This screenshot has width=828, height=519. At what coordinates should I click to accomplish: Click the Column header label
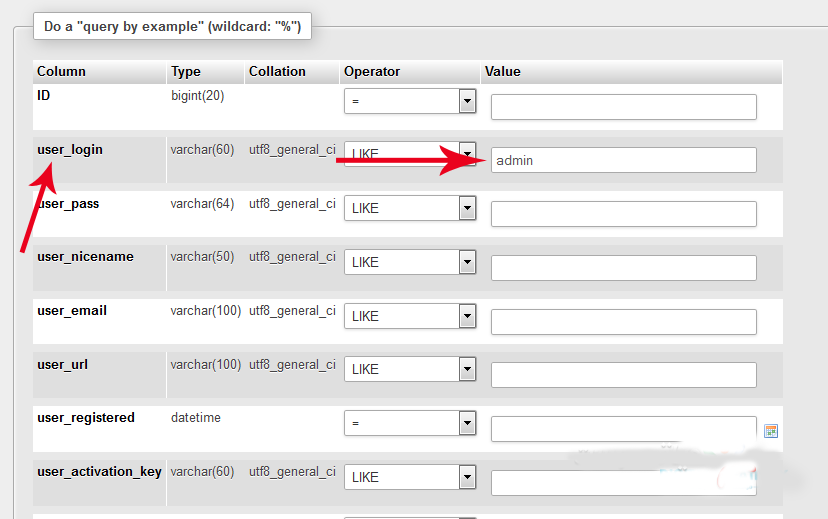[62, 72]
